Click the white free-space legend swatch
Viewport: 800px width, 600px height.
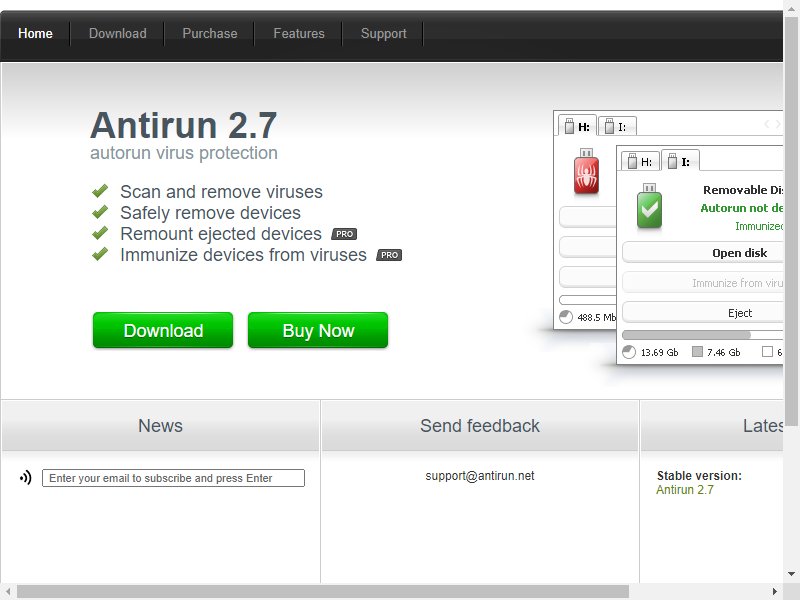coord(767,352)
